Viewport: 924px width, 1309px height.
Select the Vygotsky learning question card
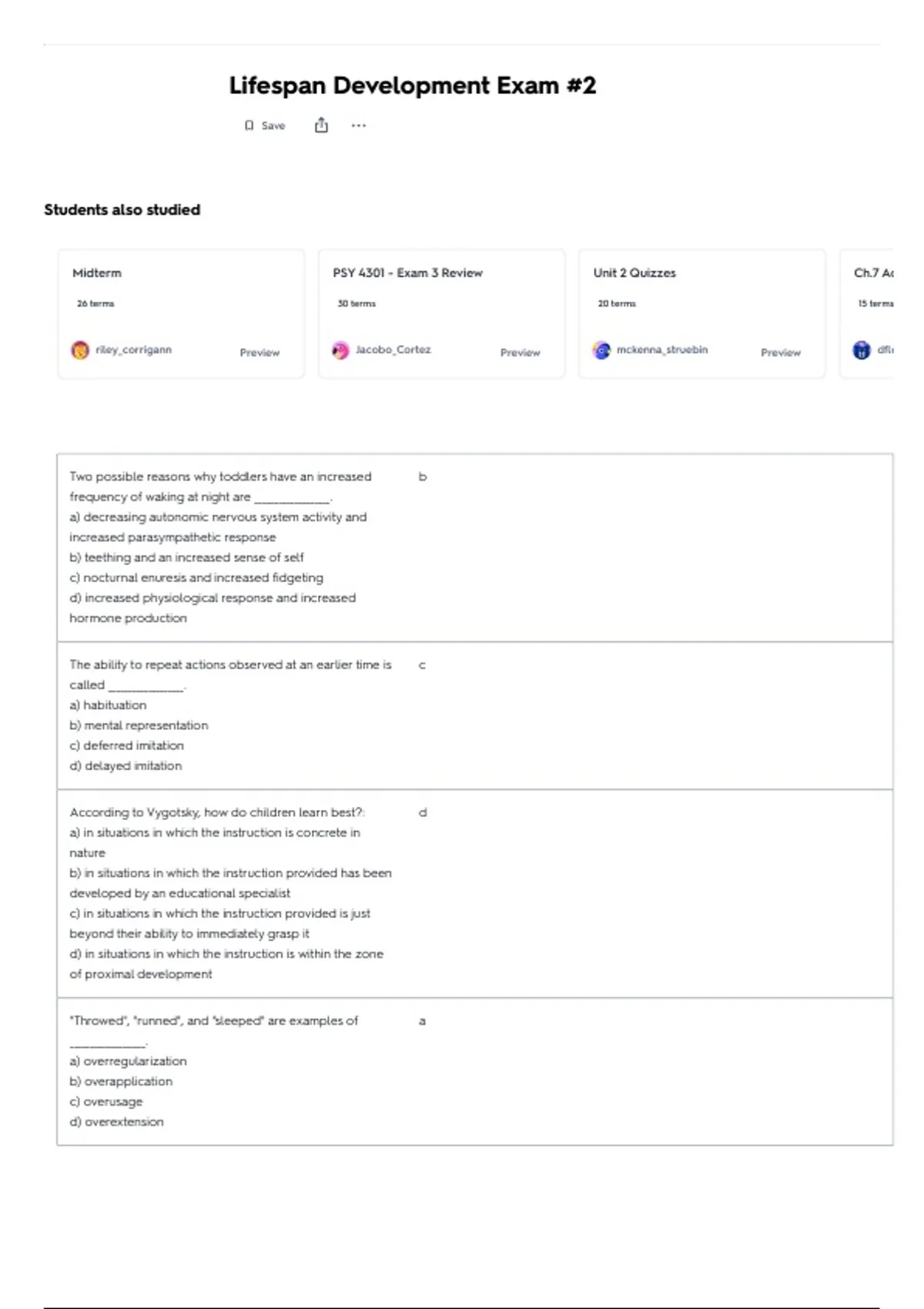474,893
